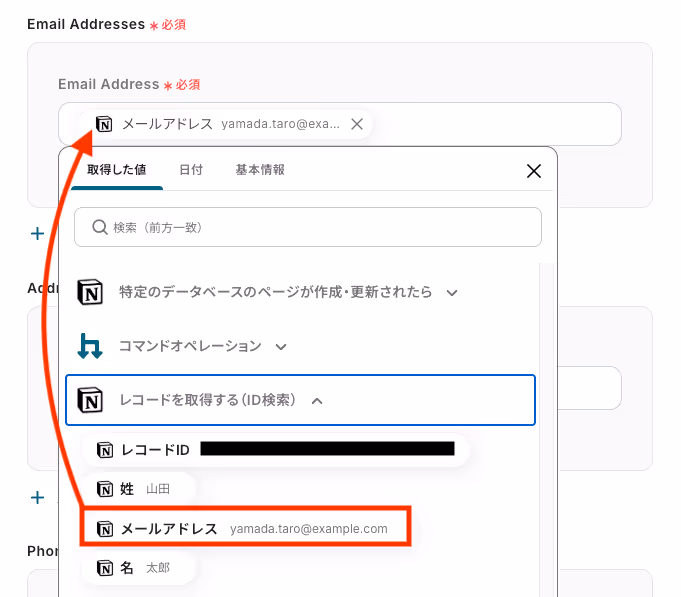Image resolution: width=681 pixels, height=597 pixels.
Task: Click the popup list scrollbar
Action: 547,430
